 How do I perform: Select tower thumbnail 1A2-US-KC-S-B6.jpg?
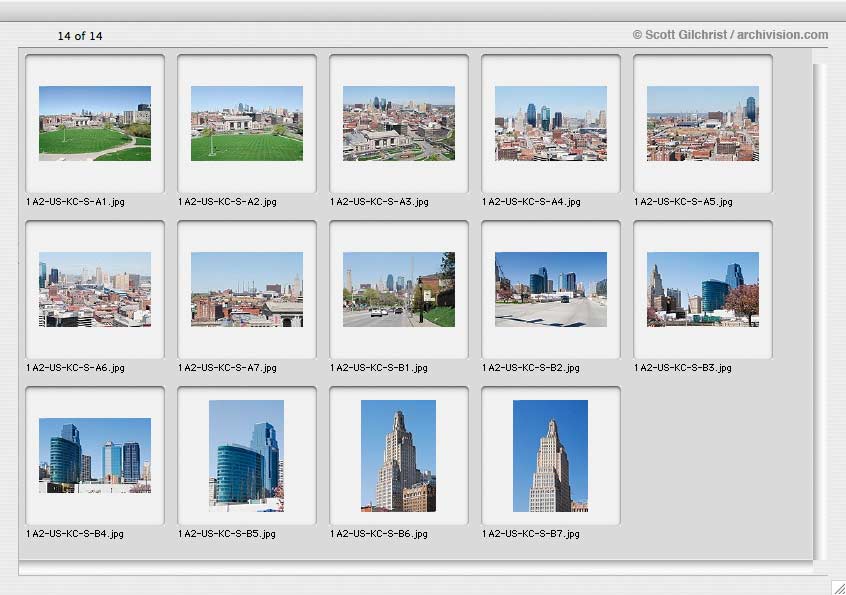(x=399, y=456)
